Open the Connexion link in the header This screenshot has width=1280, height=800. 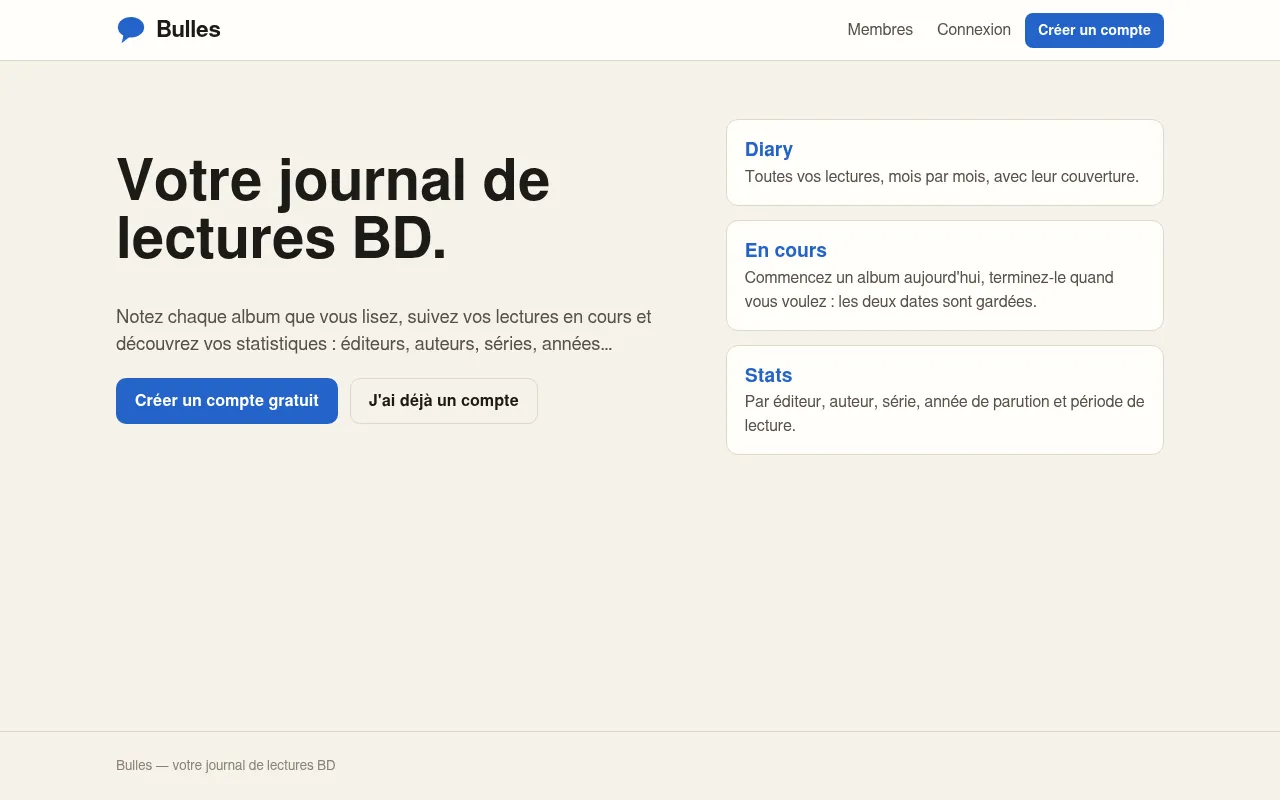(974, 30)
